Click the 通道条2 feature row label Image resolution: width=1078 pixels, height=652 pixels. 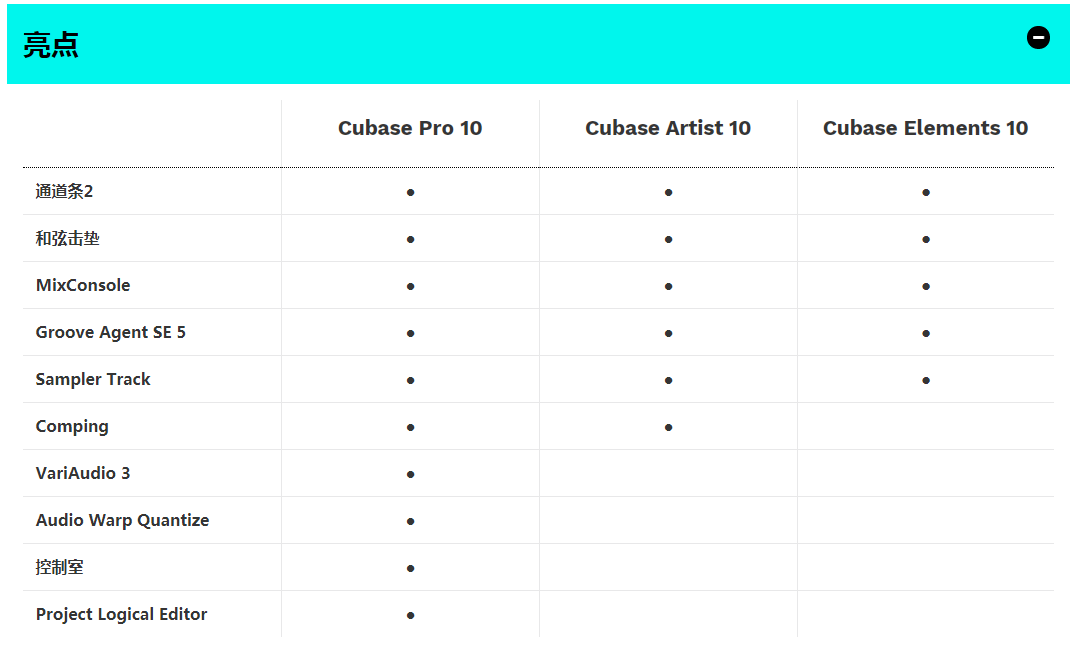[x=64, y=191]
